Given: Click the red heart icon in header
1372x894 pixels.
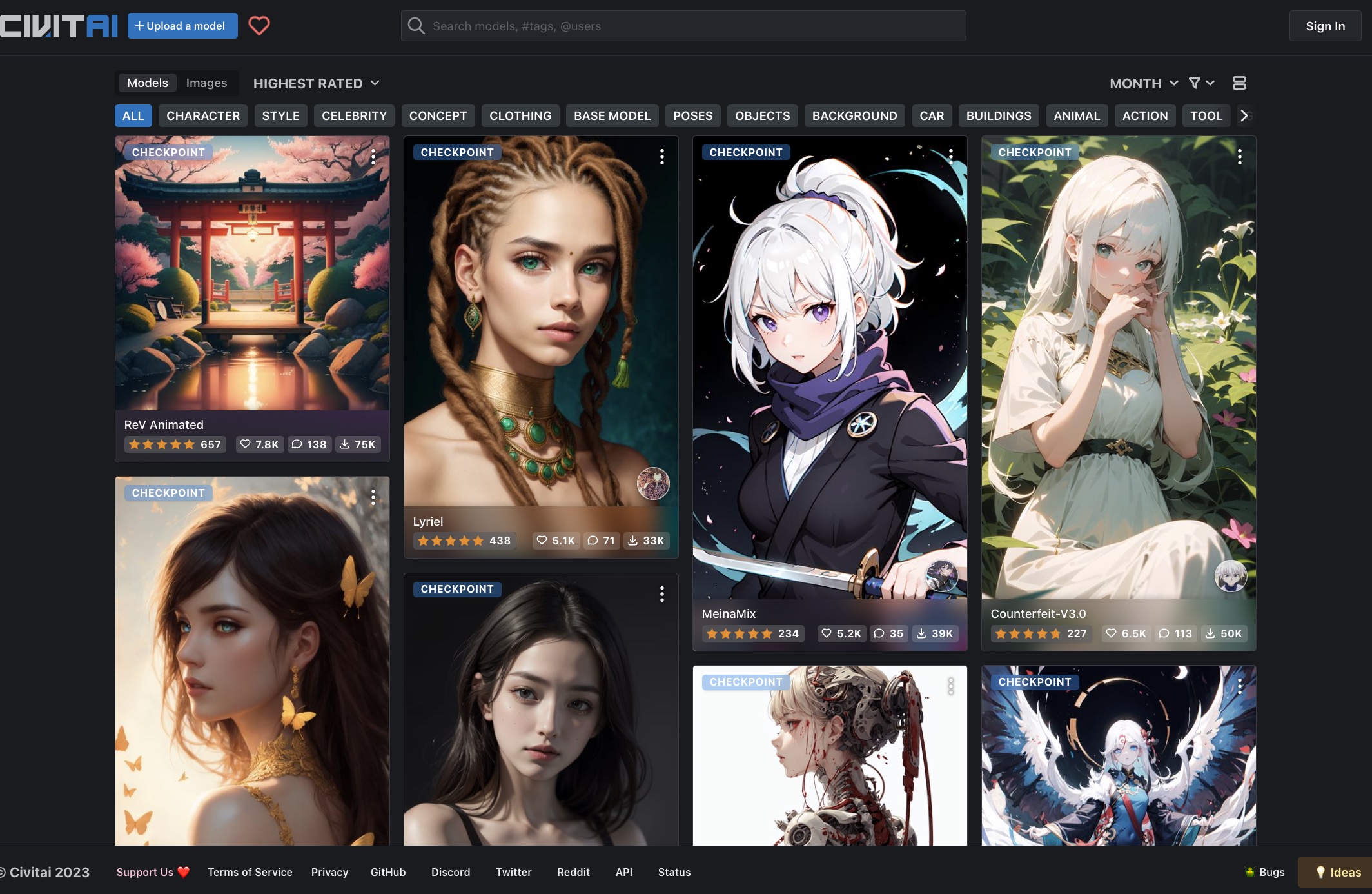Looking at the screenshot, I should [x=259, y=26].
